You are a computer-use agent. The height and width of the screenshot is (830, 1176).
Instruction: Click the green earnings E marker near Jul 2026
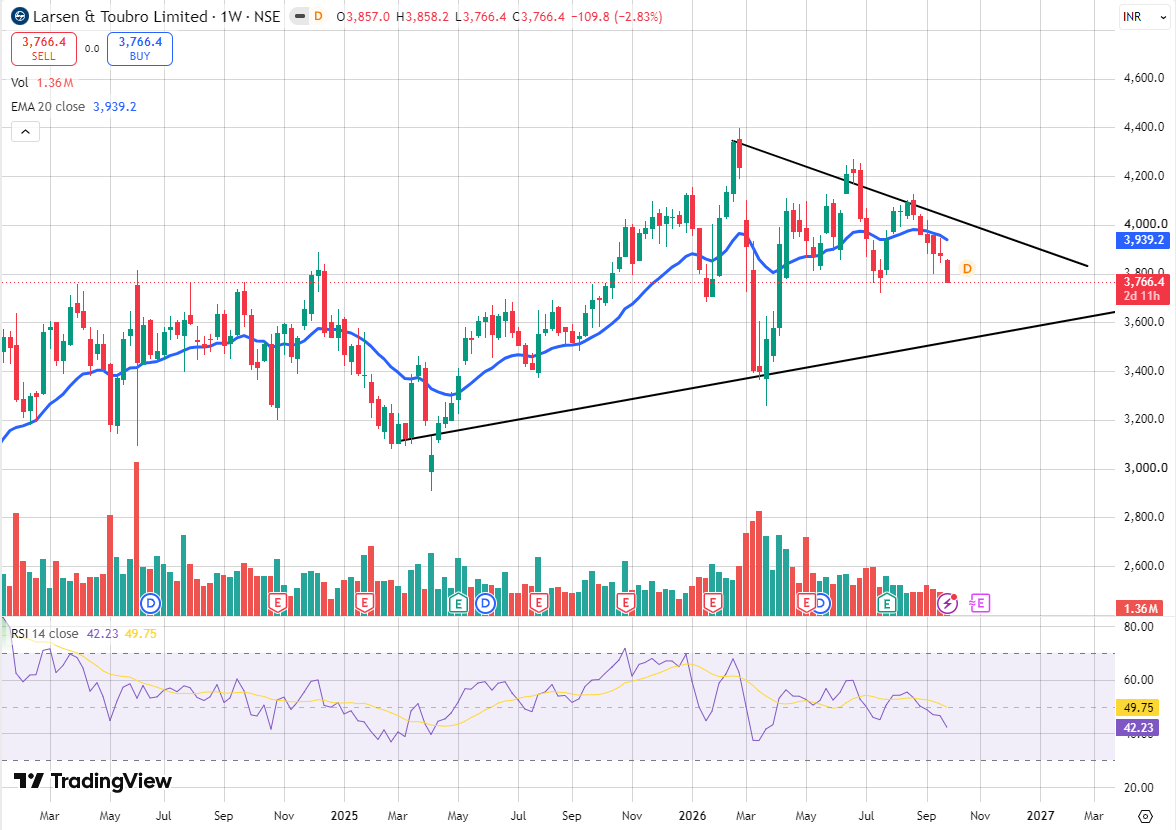pos(887,603)
